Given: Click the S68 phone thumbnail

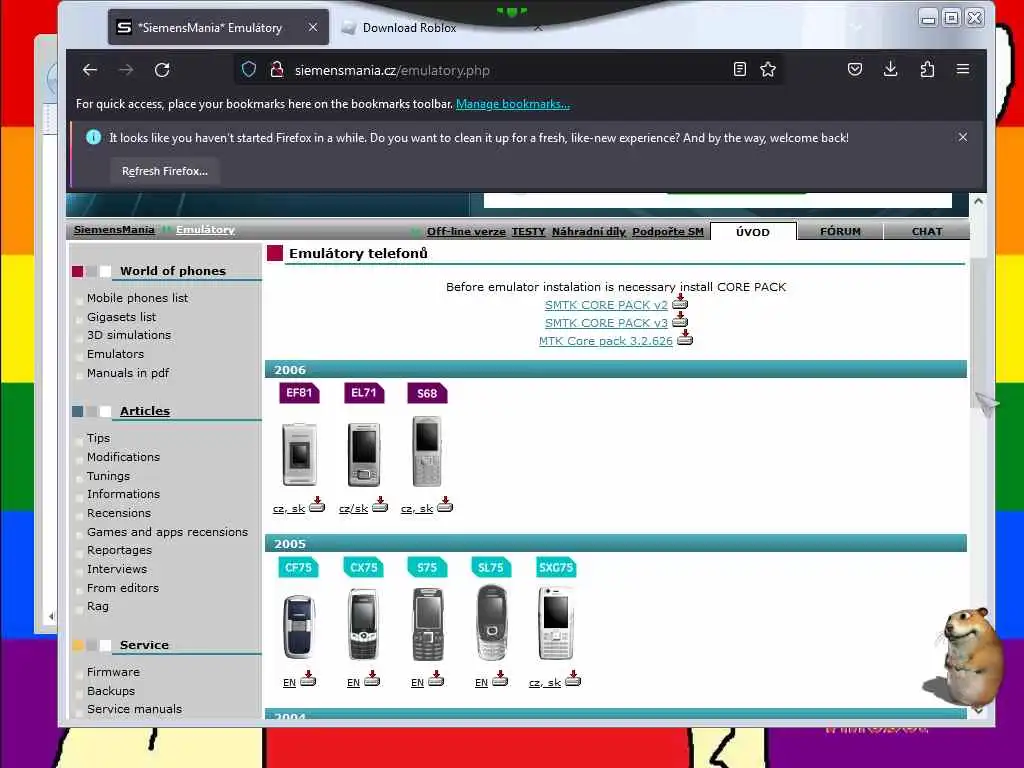Looking at the screenshot, I should coord(427,452).
